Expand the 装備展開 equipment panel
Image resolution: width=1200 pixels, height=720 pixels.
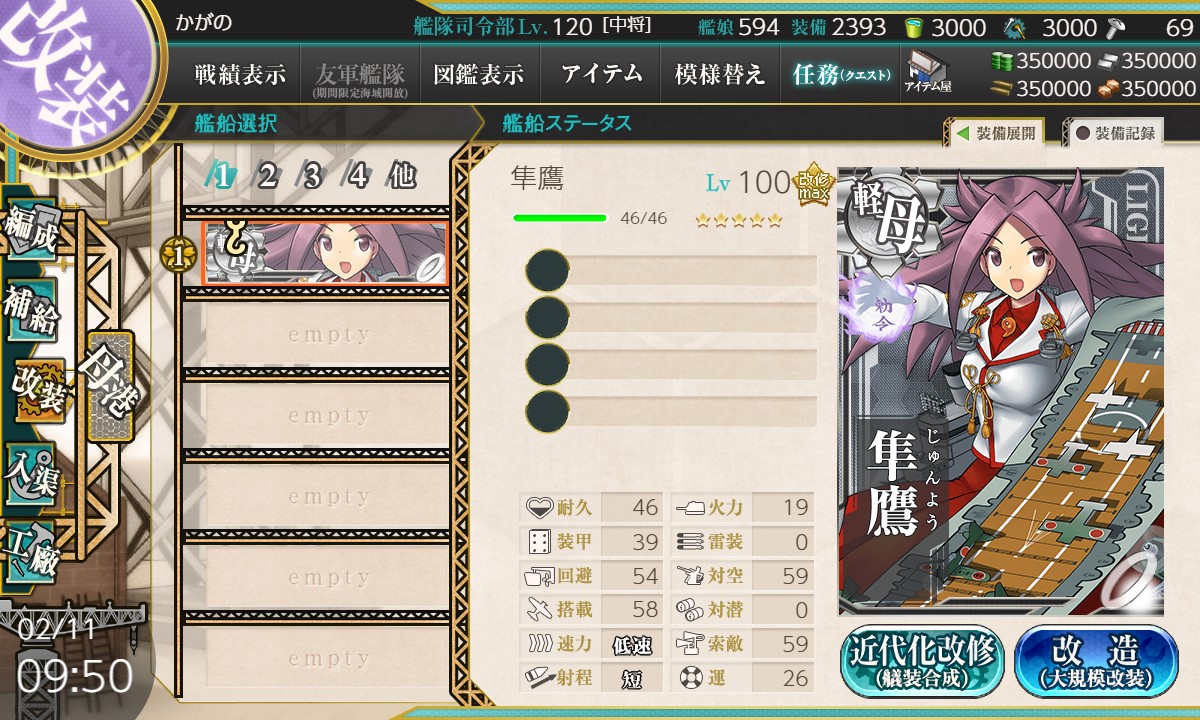coord(996,133)
